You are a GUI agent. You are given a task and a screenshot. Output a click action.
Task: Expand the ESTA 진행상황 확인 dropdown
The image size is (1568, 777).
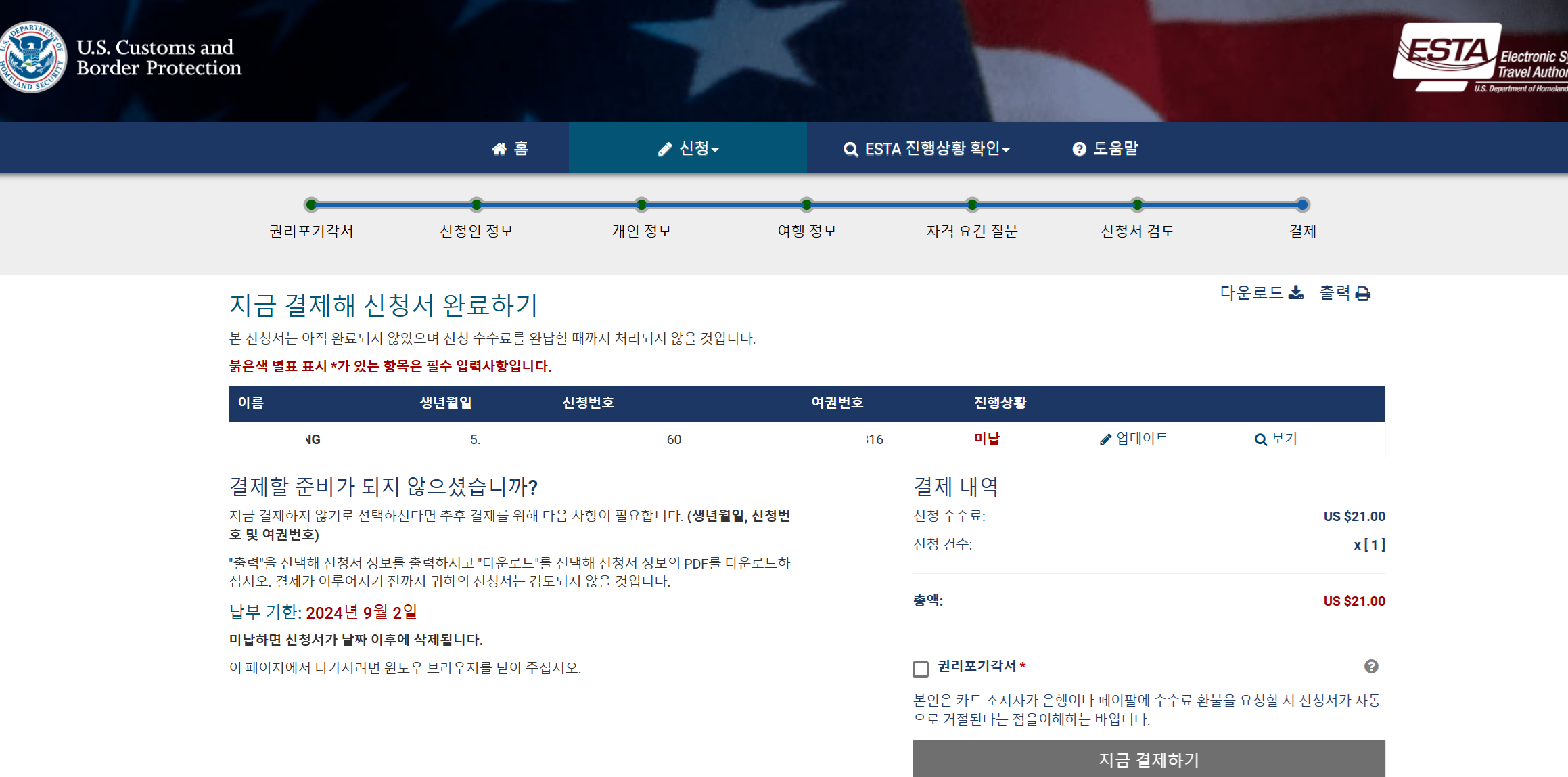pos(926,149)
